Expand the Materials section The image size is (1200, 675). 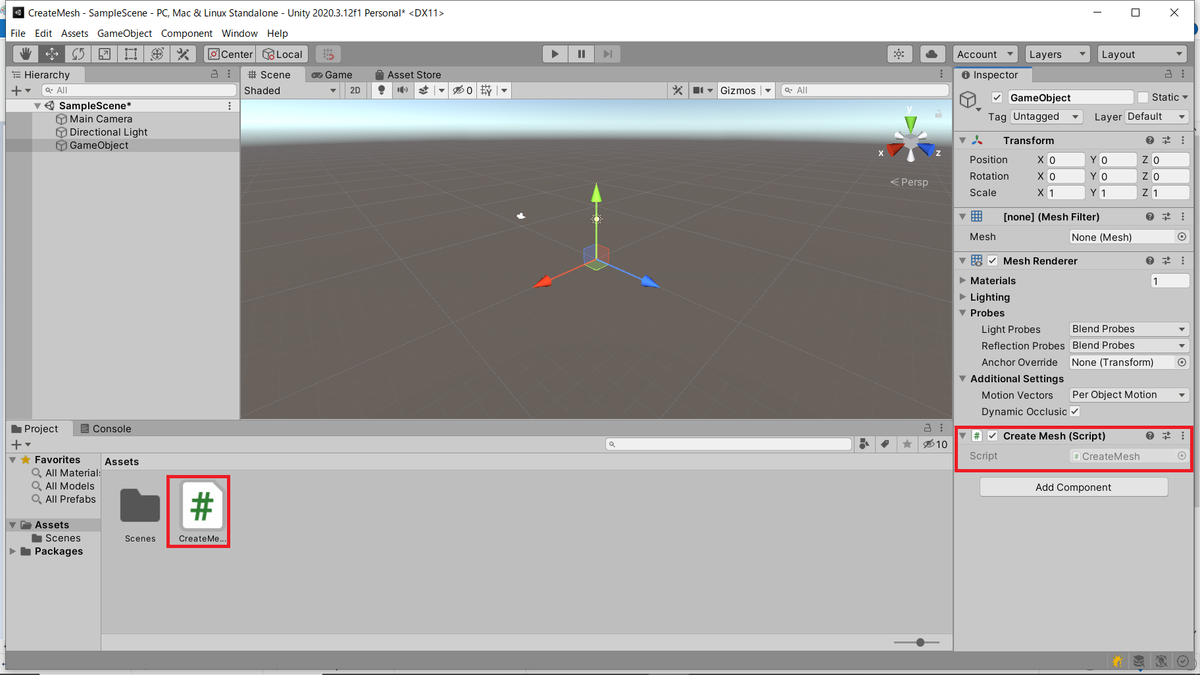pyautogui.click(x=963, y=281)
